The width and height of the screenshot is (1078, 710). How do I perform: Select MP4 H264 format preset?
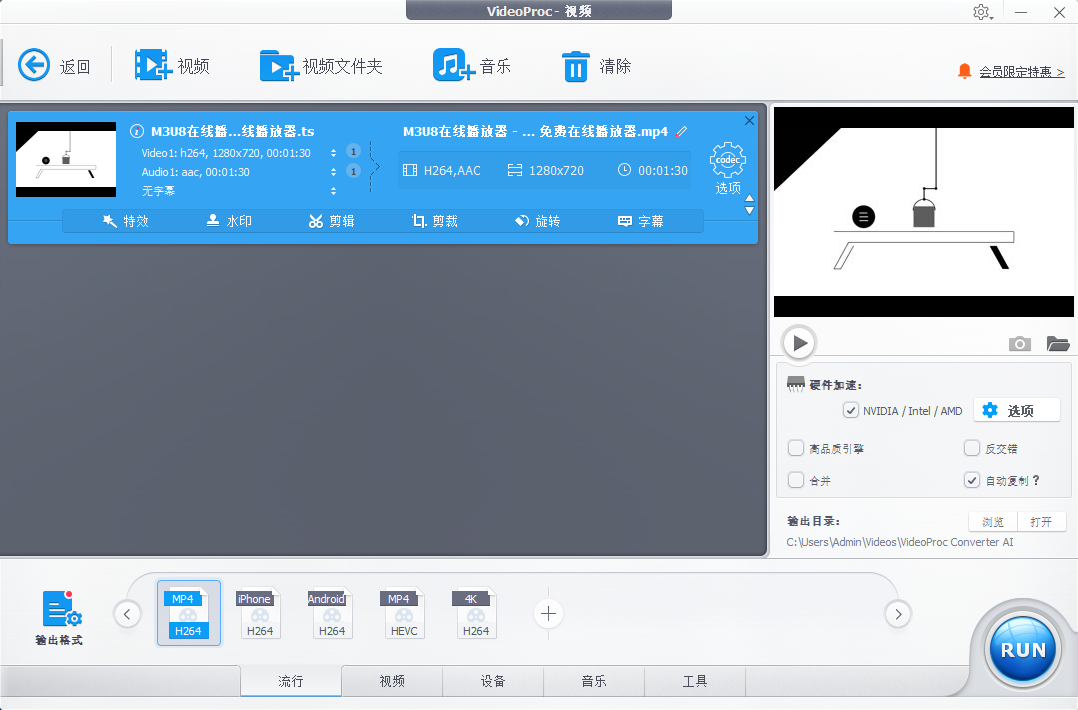pyautogui.click(x=188, y=613)
